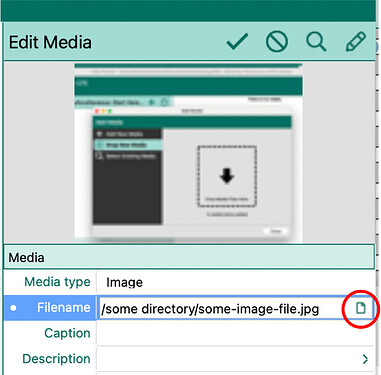381x375 pixels.
Task: Select the Description row label
Action: pyautogui.click(x=56, y=359)
